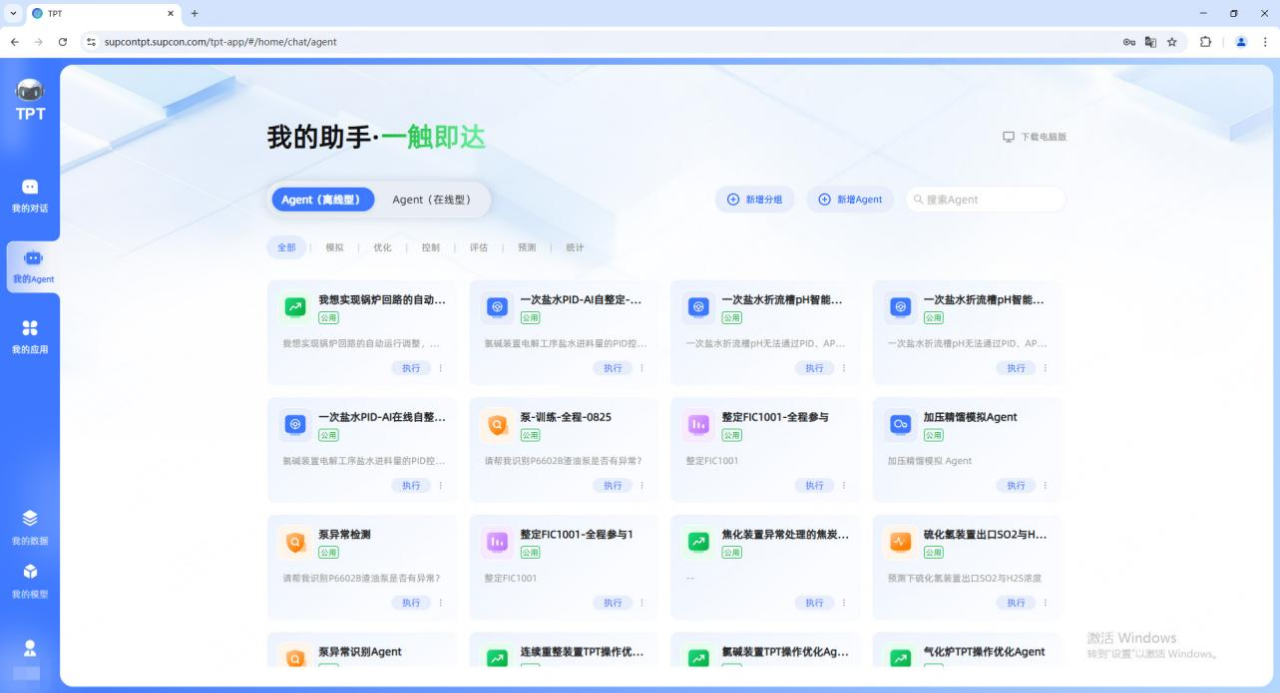
Task: Open 我的应用 from the left sidebar
Action: [30, 337]
